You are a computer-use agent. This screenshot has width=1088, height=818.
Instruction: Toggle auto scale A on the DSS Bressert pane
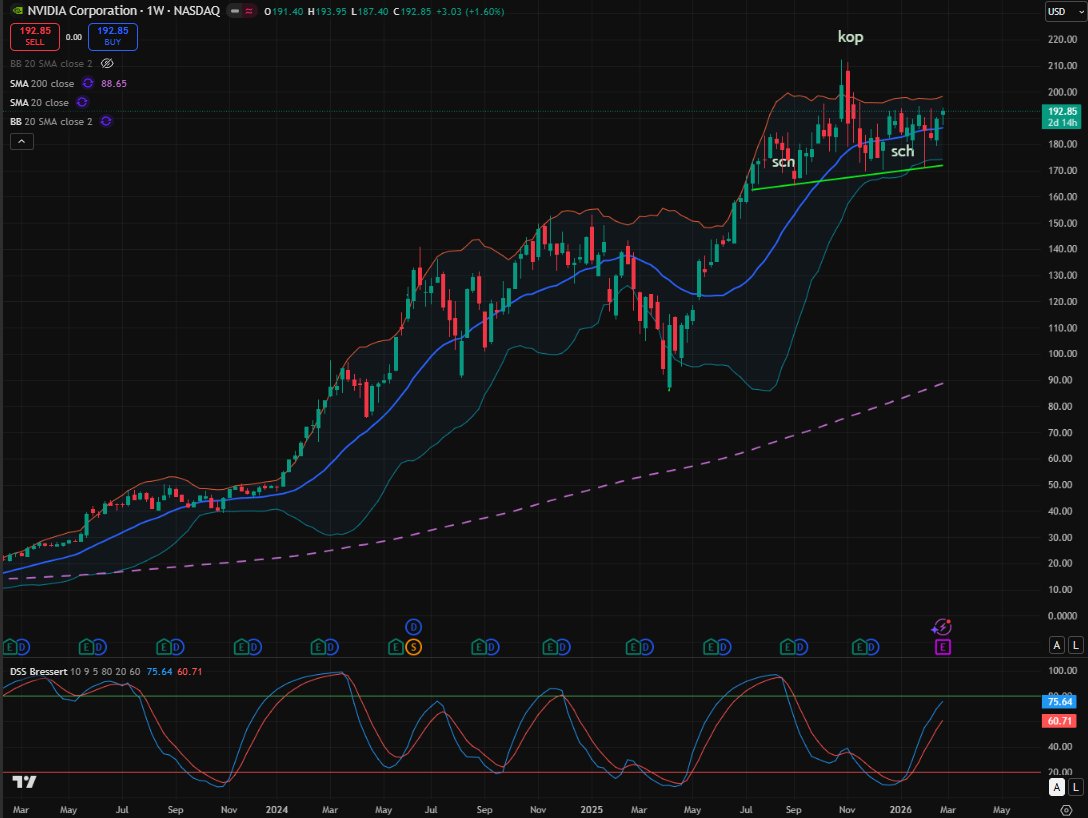1057,787
